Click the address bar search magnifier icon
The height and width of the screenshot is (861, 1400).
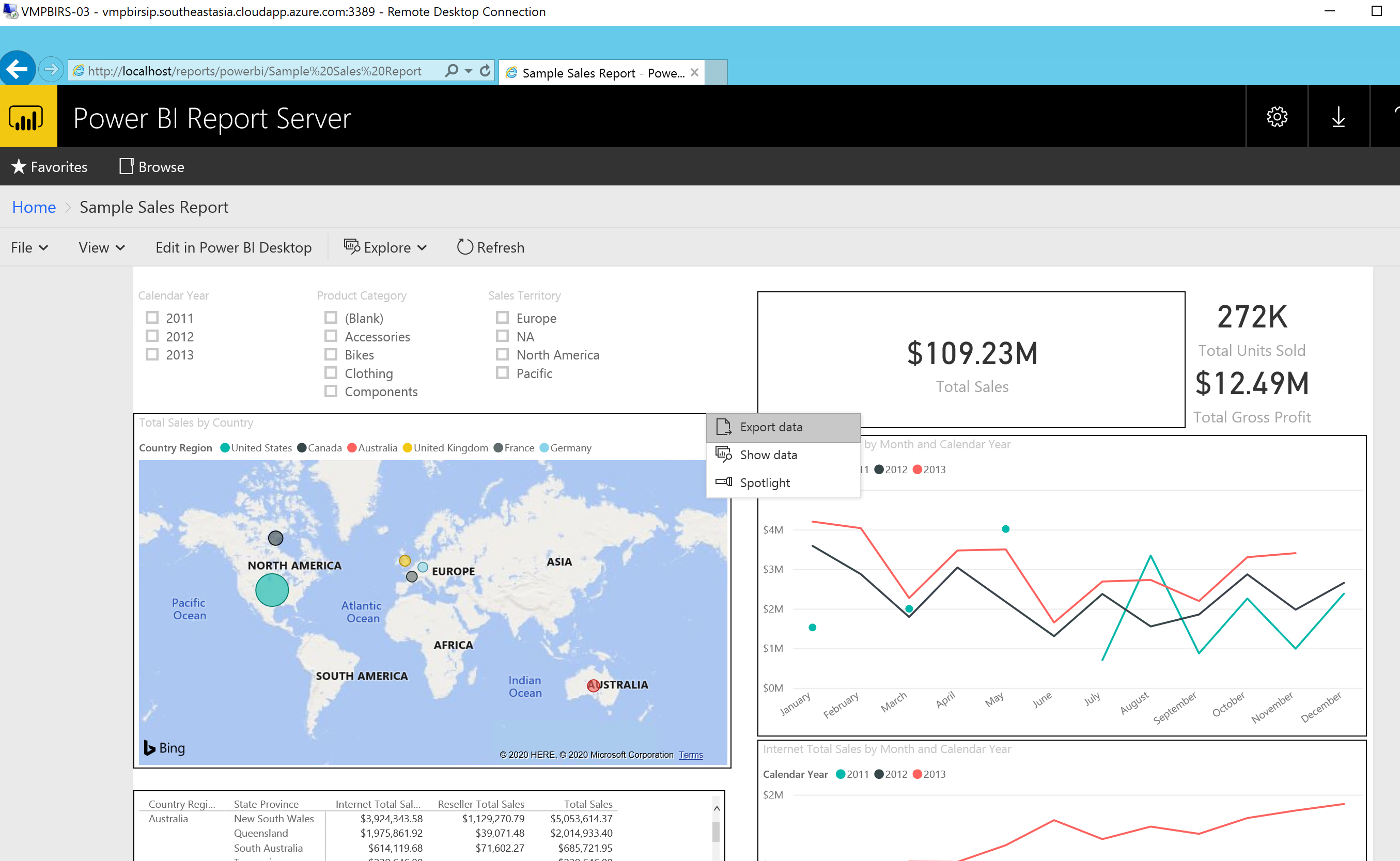451,71
